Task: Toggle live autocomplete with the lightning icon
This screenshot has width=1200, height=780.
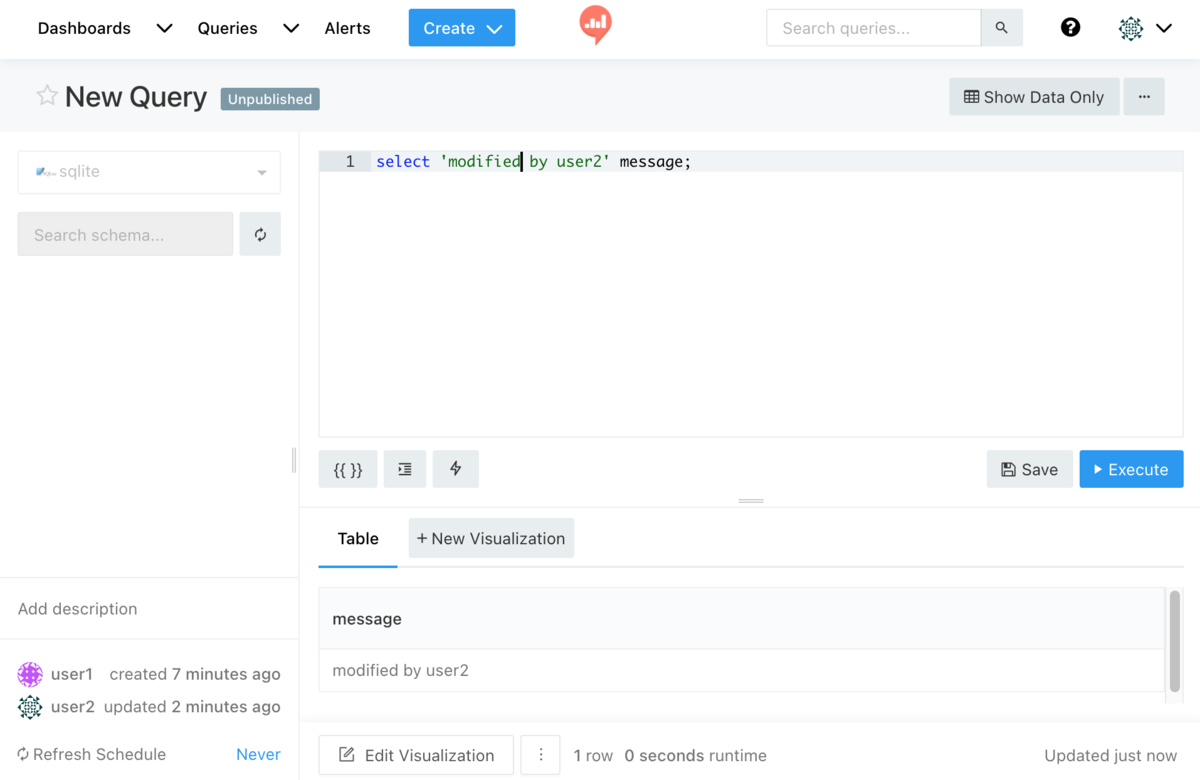Action: coord(455,468)
